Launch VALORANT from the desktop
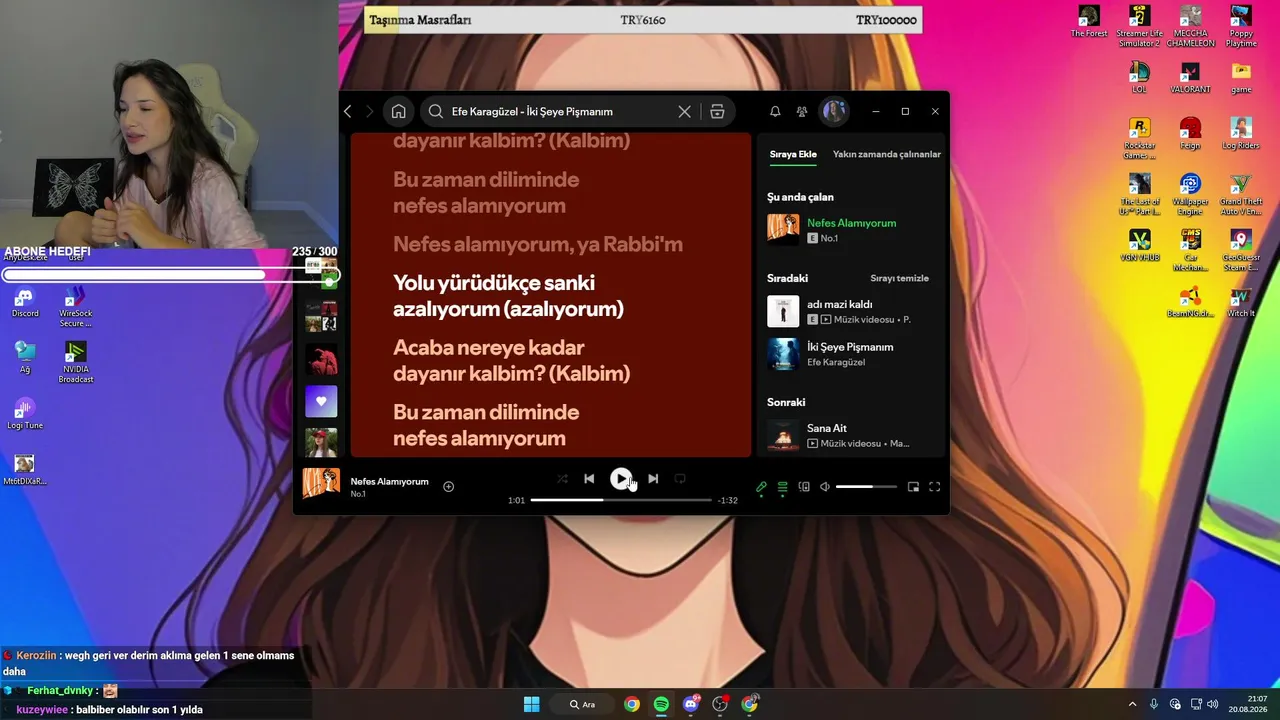Image resolution: width=1280 pixels, height=720 pixels. click(1190, 78)
